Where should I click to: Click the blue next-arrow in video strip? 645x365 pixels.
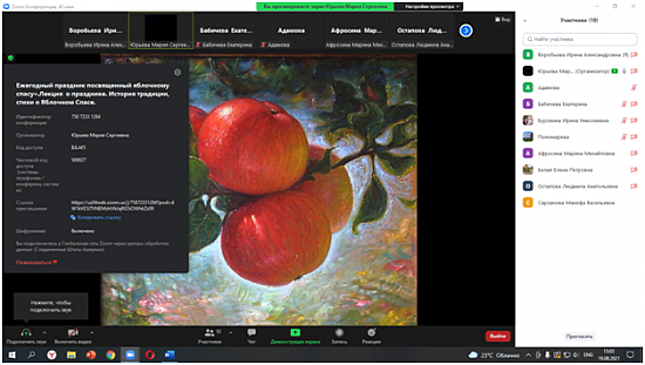pos(466,30)
